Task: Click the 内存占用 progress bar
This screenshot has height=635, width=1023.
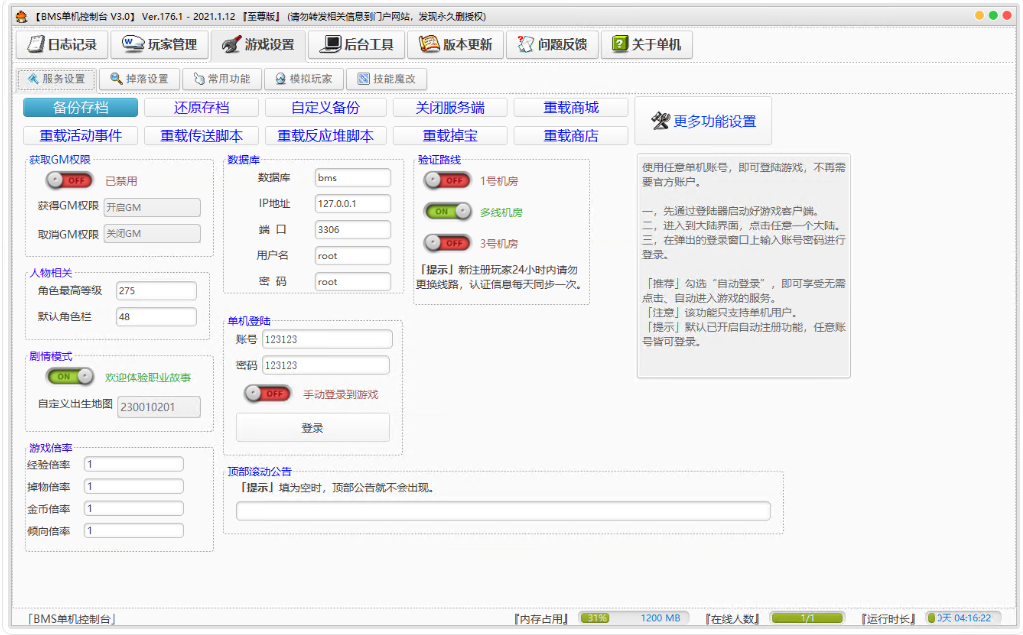Action: pos(633,618)
